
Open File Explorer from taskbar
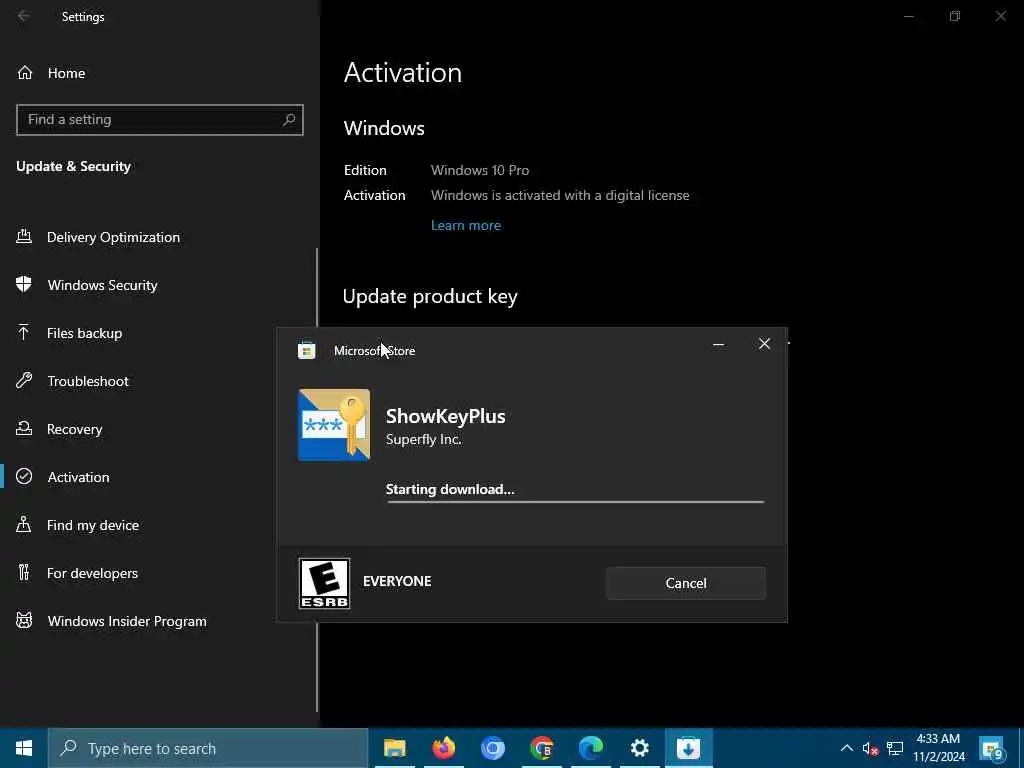tap(394, 748)
